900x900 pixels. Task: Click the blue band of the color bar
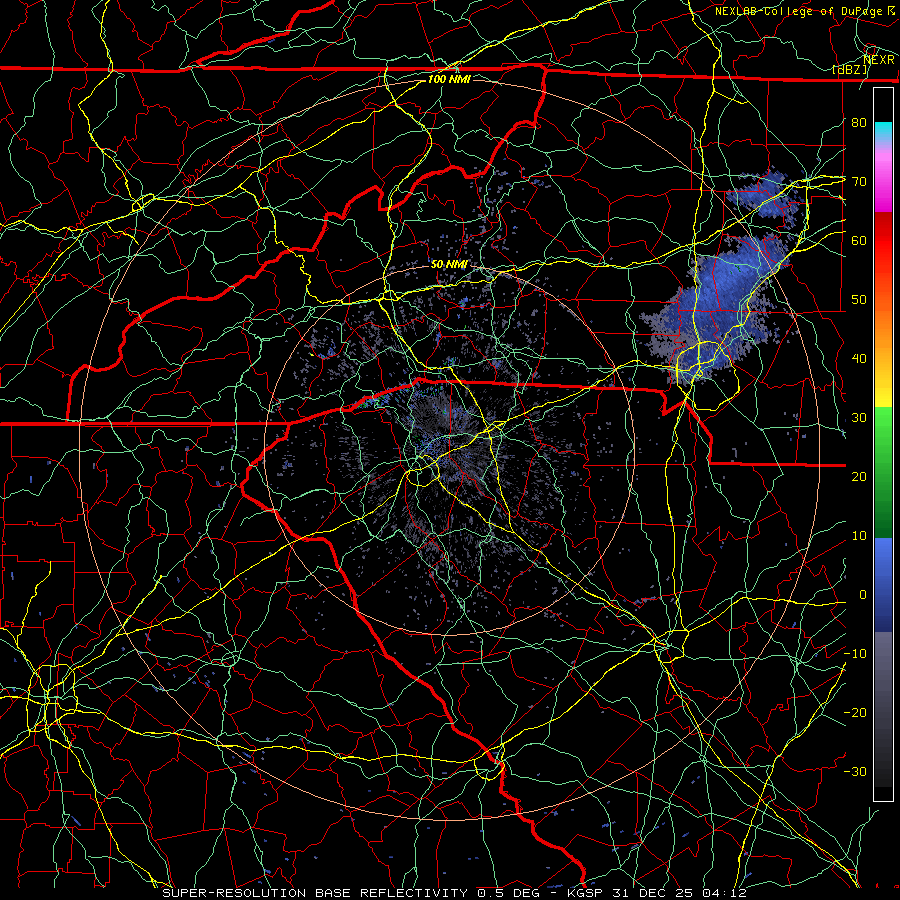883,584
